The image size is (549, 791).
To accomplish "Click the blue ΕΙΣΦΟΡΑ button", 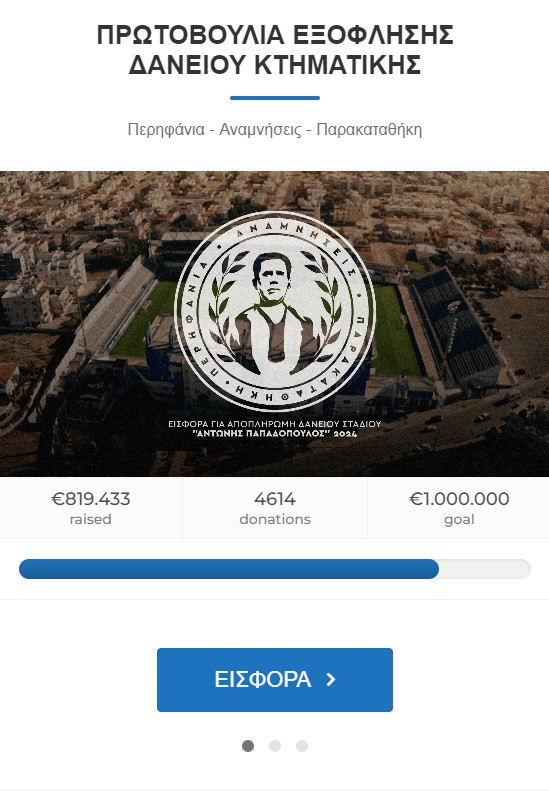I will [274, 680].
